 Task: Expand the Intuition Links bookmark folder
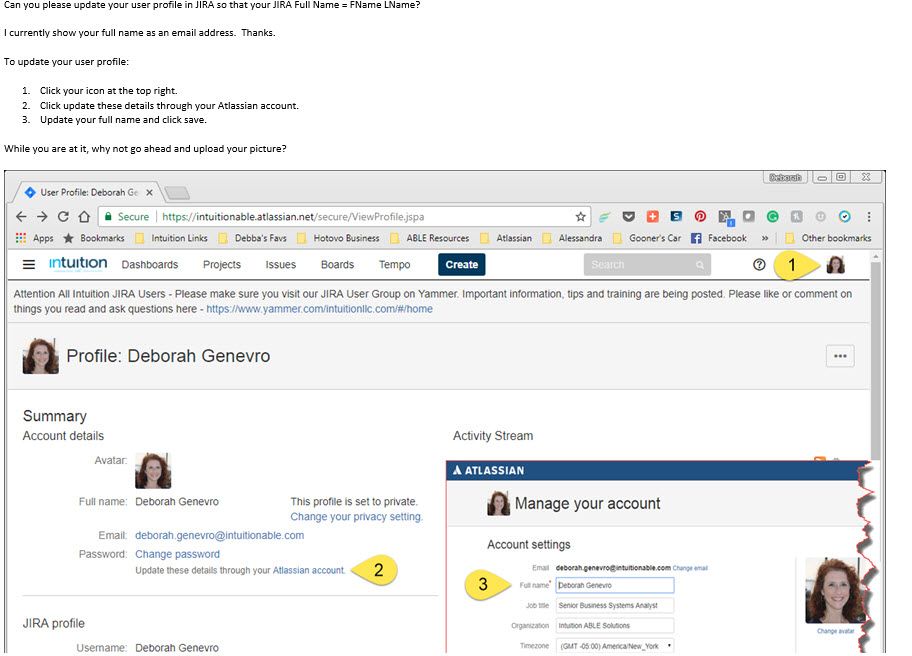click(172, 238)
